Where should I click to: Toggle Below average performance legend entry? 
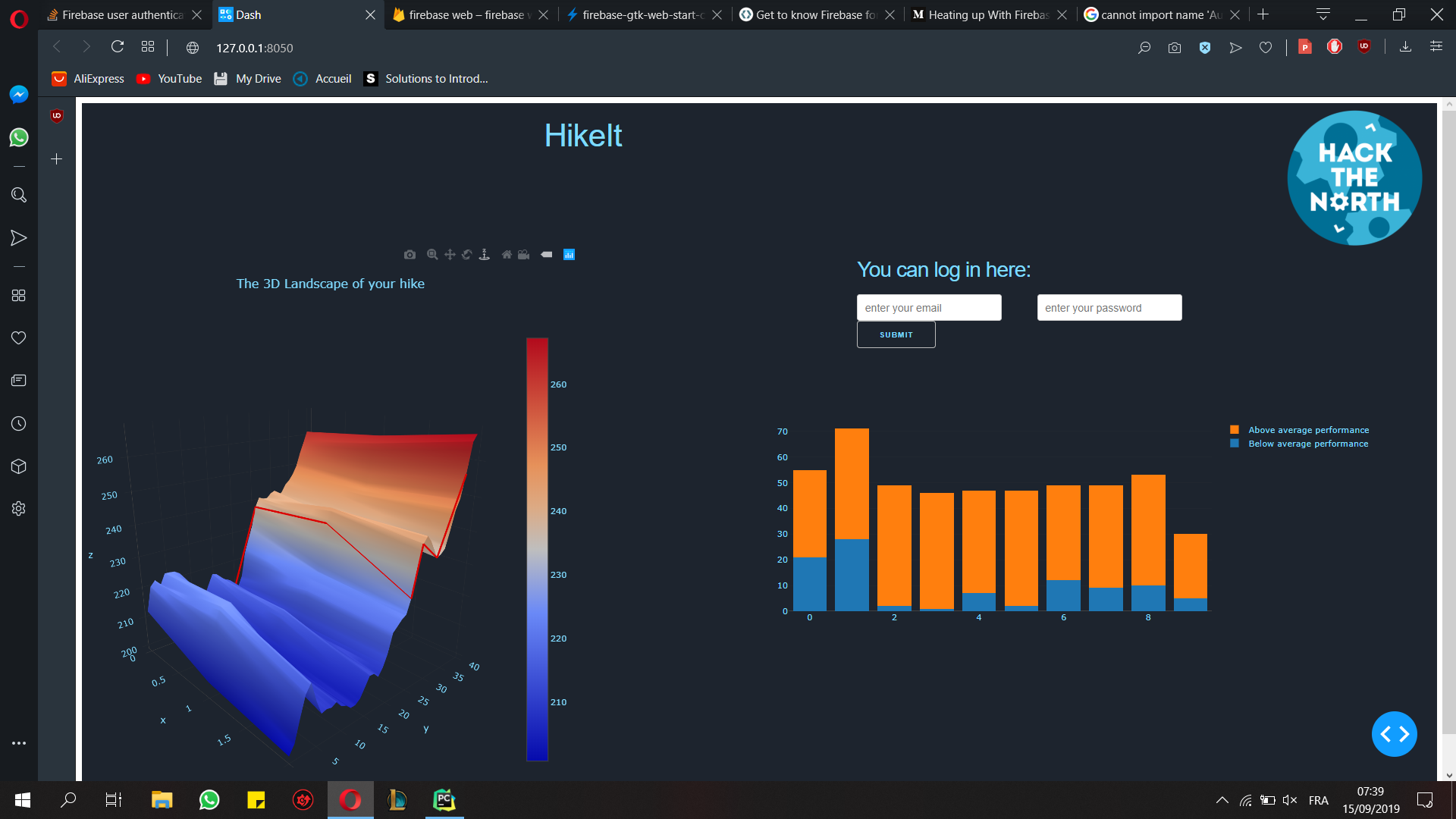(1308, 444)
